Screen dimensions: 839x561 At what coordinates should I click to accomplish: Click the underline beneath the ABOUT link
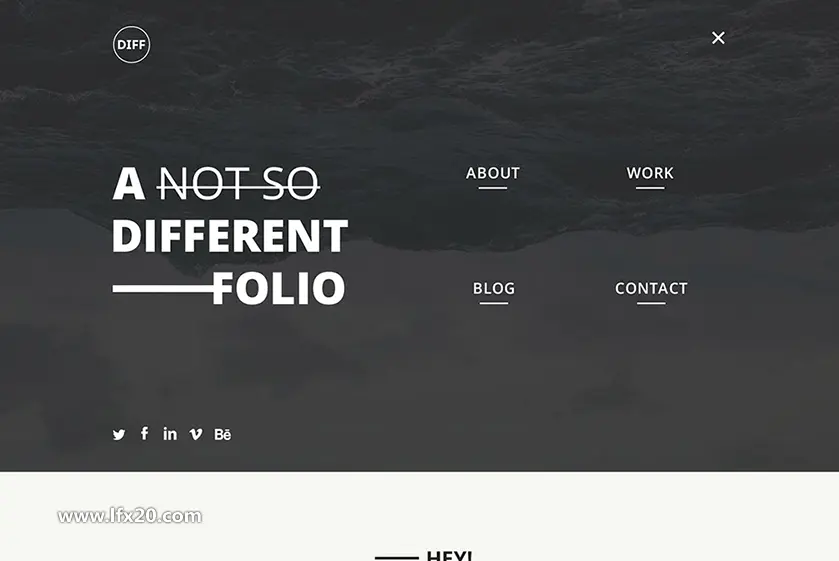tap(493, 188)
